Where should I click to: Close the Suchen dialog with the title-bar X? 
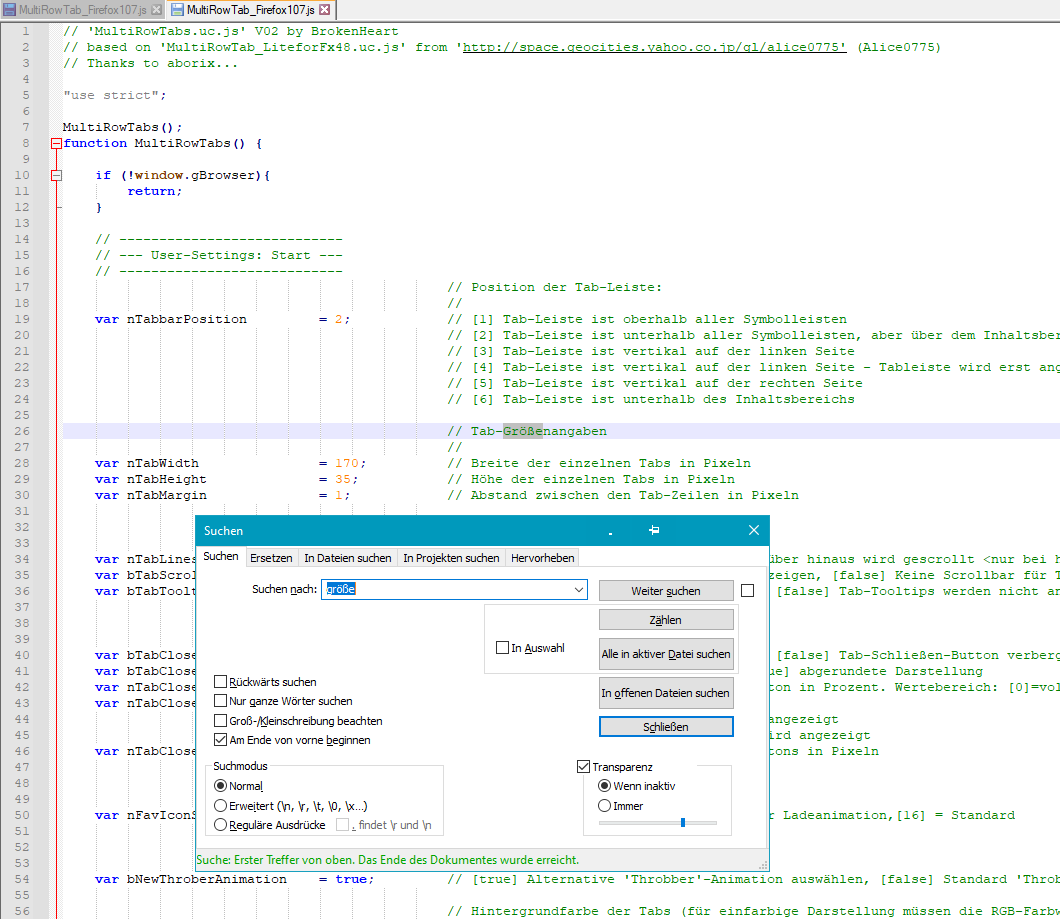(754, 530)
